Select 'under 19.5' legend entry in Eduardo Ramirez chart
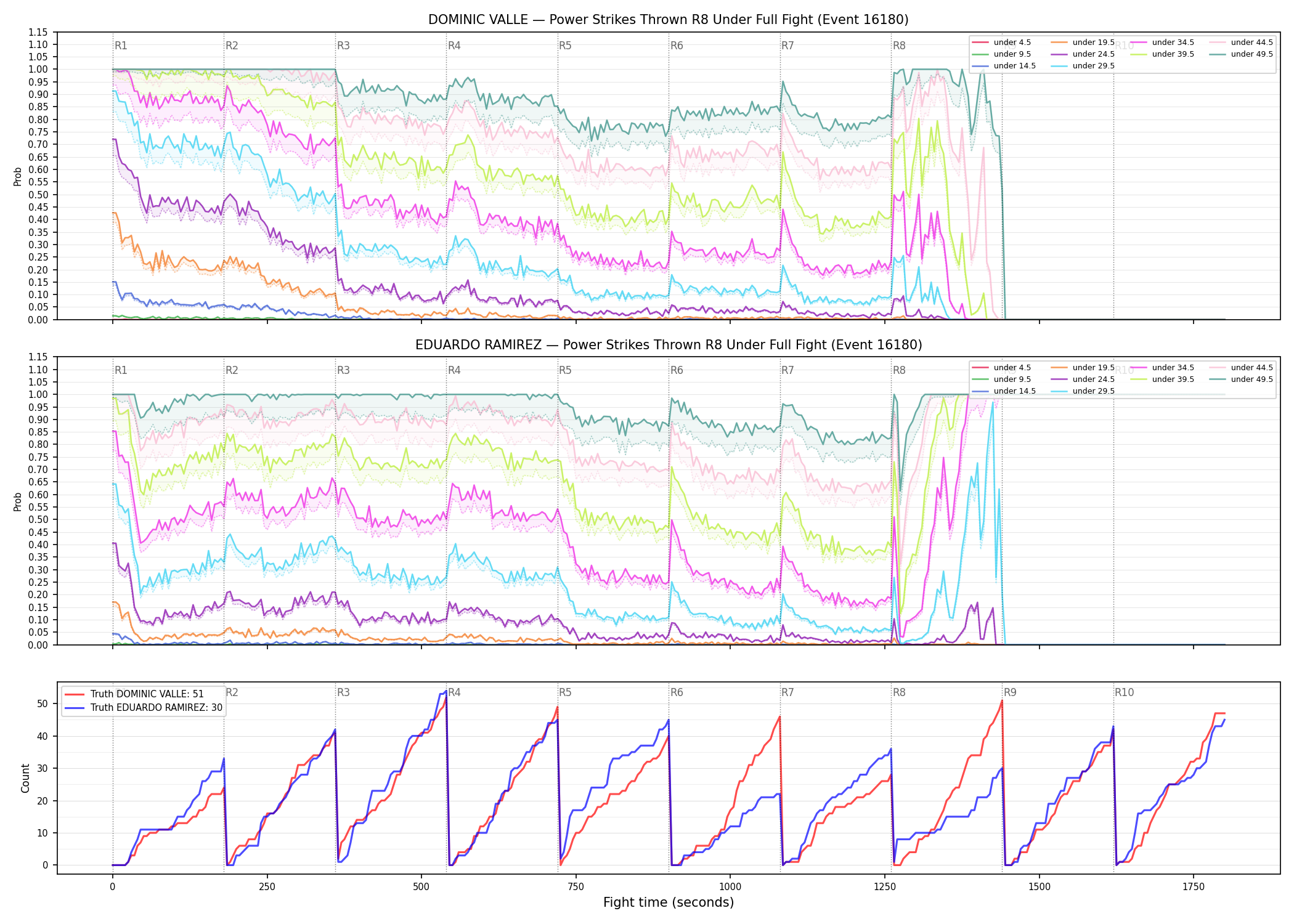1294x924 pixels. point(1083,368)
